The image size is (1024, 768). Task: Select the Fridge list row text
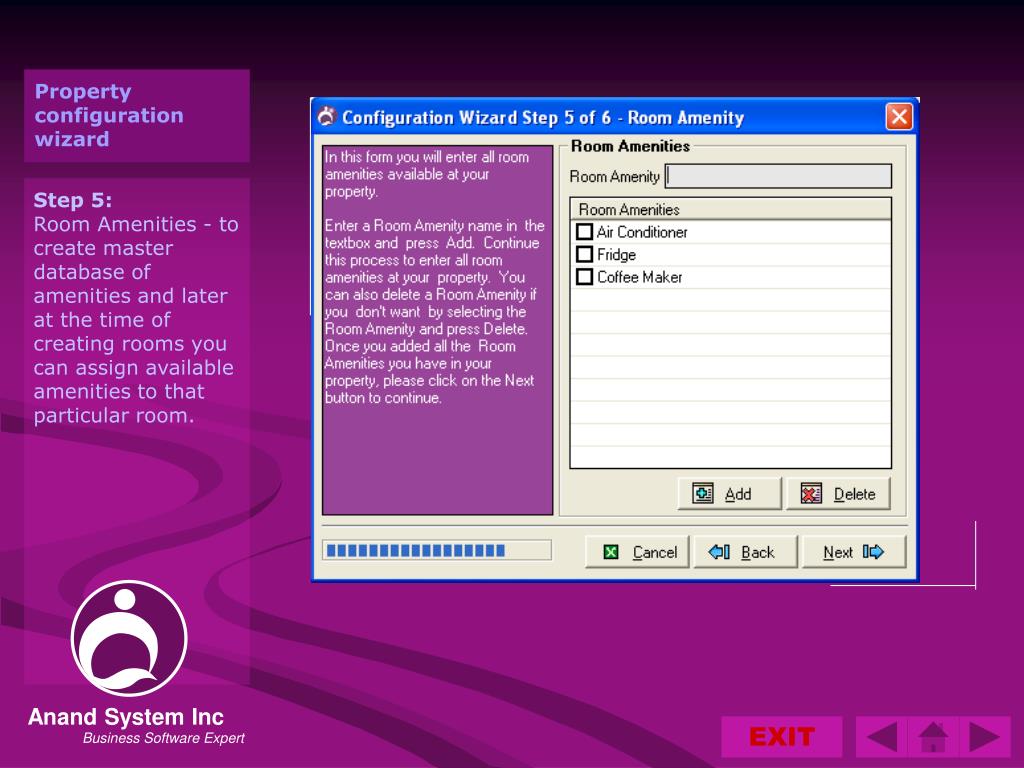point(616,255)
